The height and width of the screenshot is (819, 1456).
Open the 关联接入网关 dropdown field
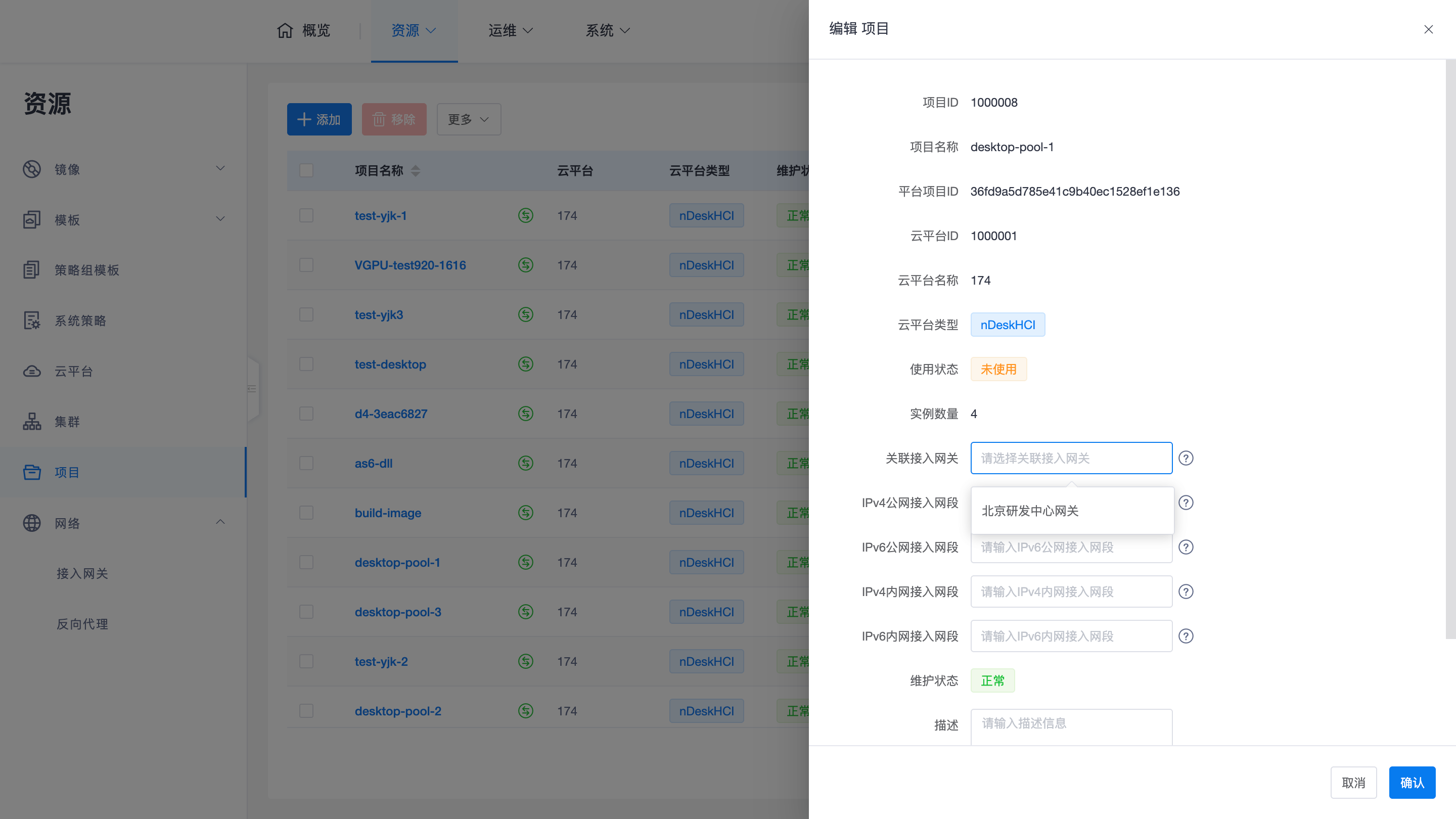coord(1071,458)
